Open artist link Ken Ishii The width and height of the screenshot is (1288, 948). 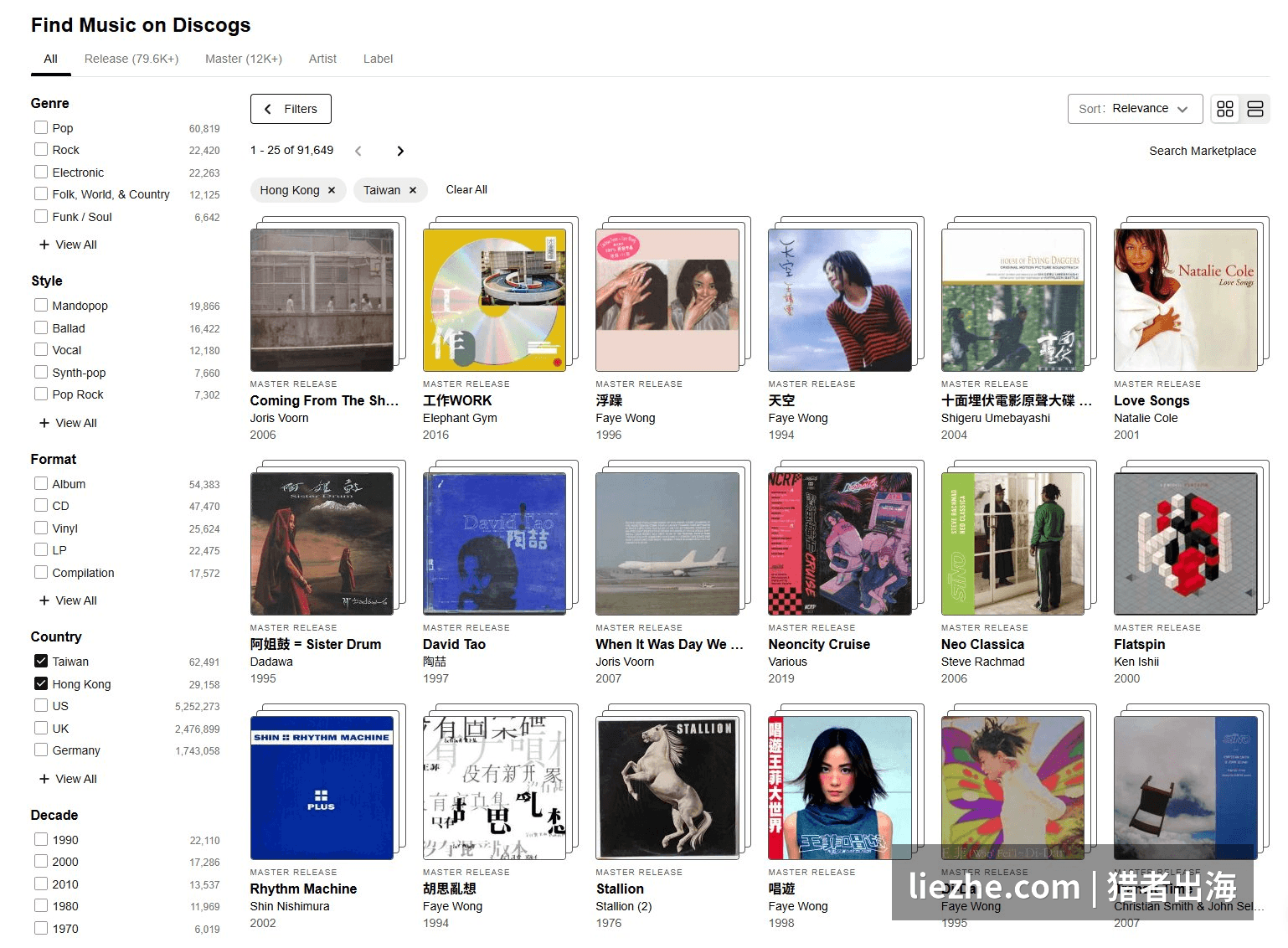pos(1136,662)
